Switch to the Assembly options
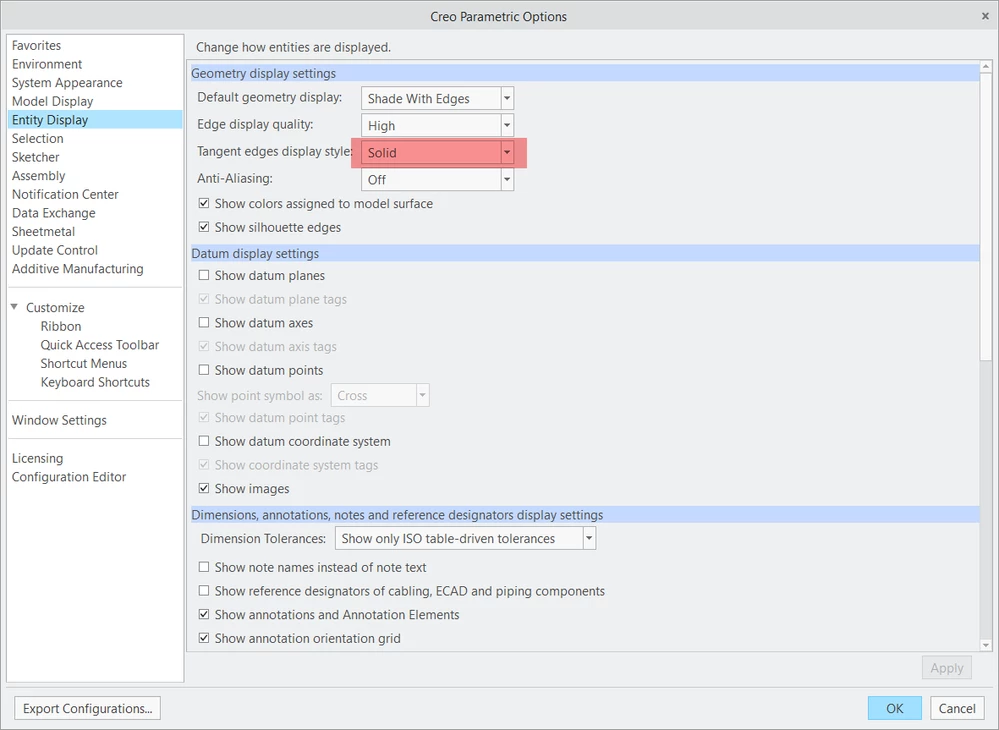This screenshot has height=730, width=999. 38,176
